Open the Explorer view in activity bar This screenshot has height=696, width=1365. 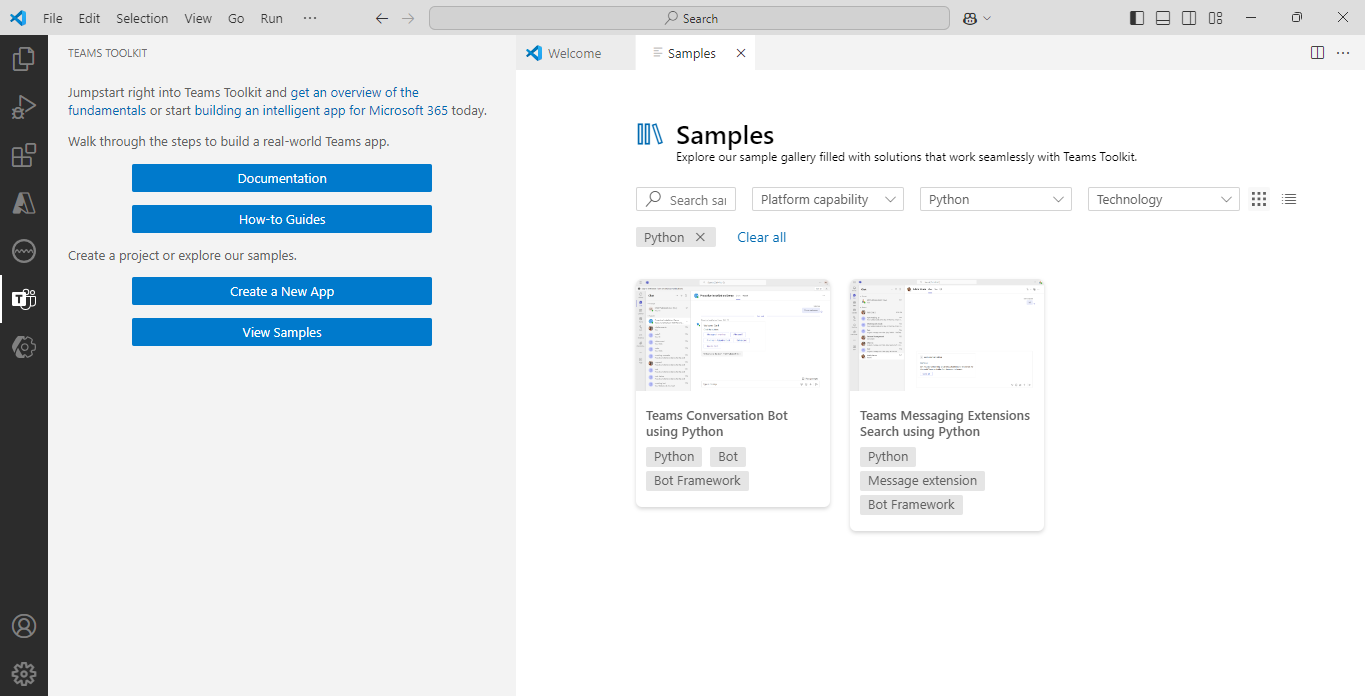(x=23, y=59)
